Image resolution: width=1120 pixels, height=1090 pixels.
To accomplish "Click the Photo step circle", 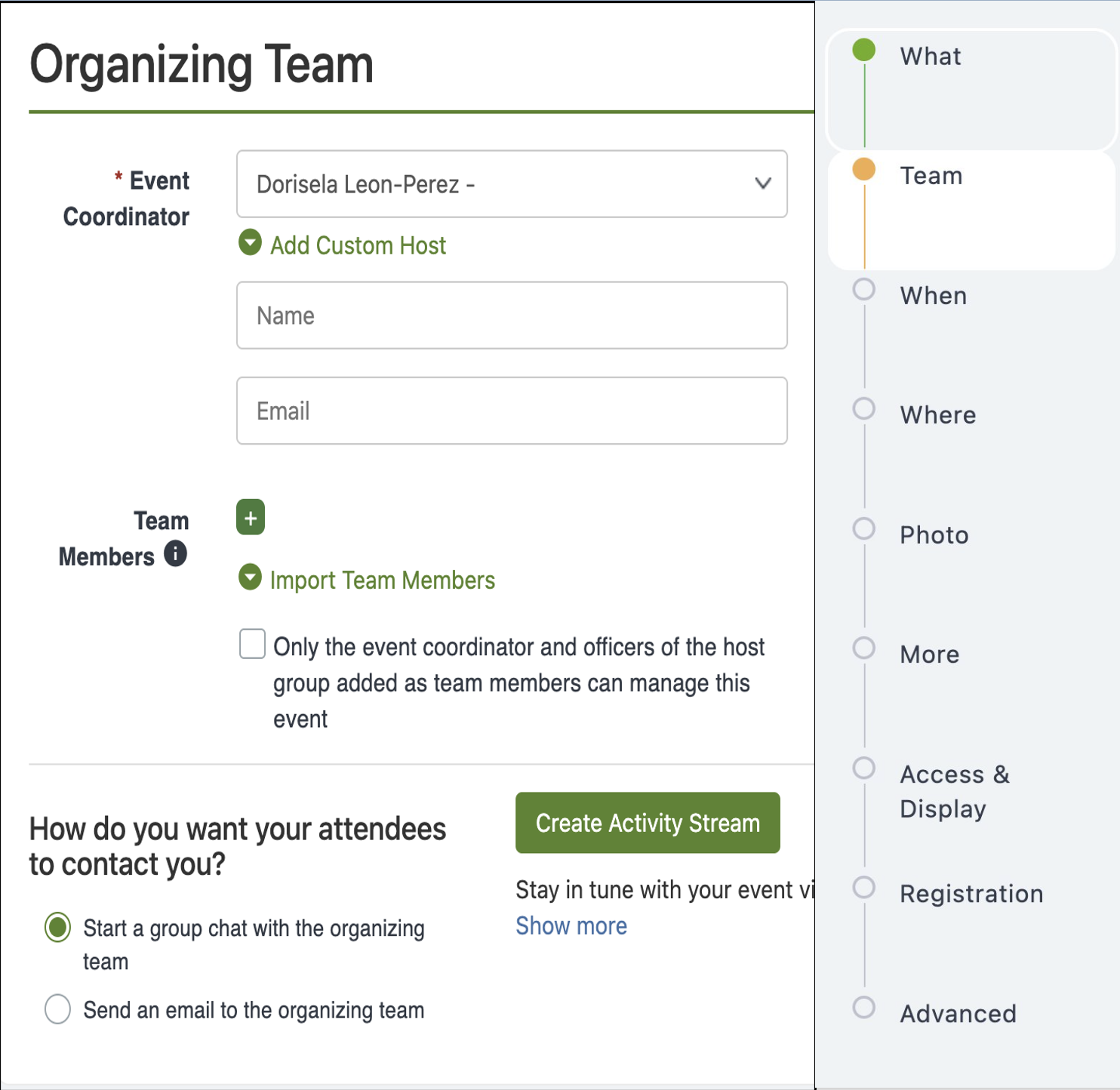I will (x=863, y=529).
